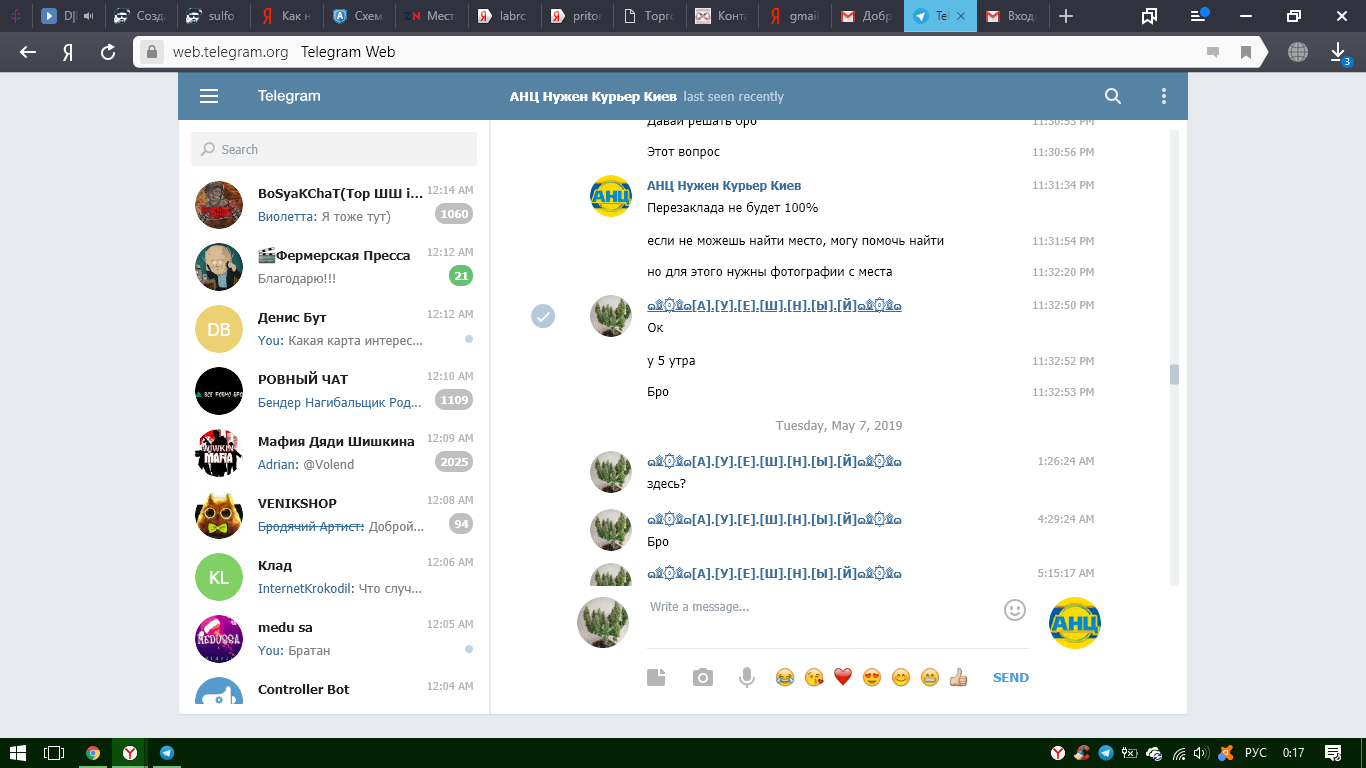Open browser downloads arrow icon
Viewport: 1366px width, 768px height.
pyautogui.click(x=1339, y=52)
